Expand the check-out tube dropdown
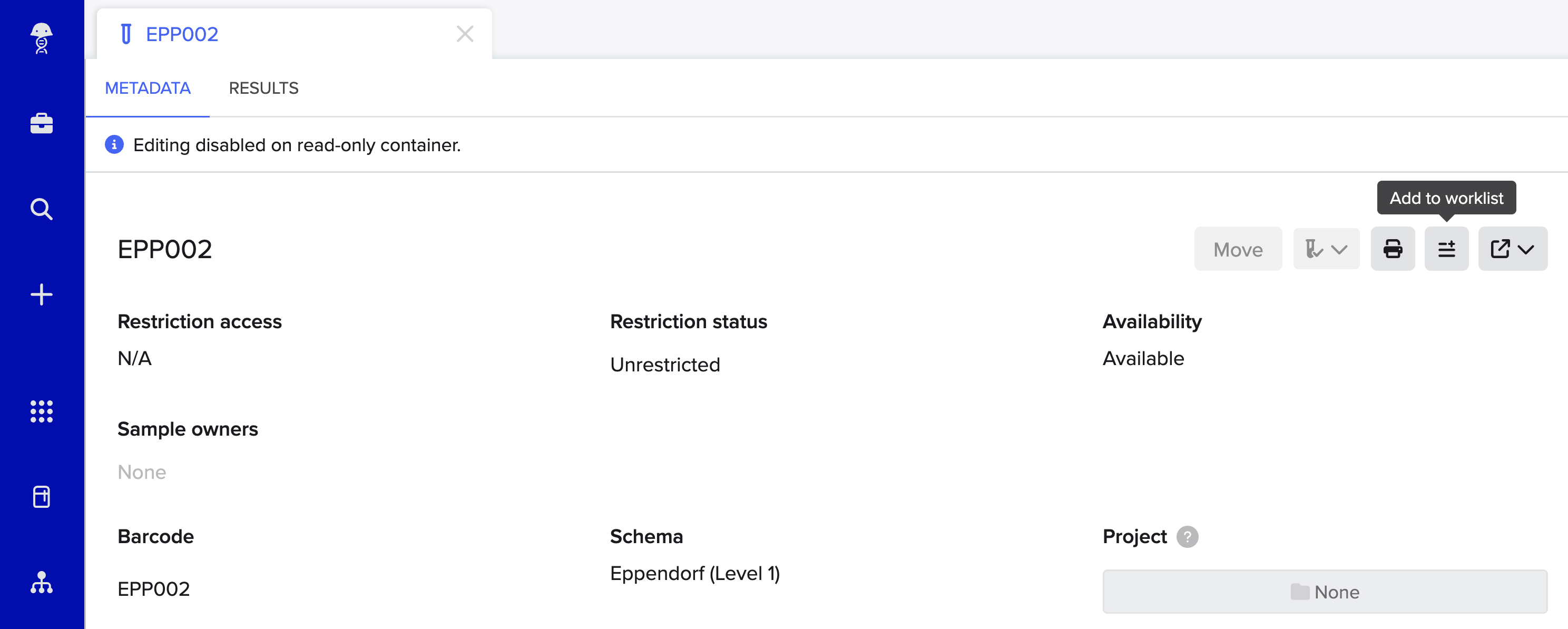The width and height of the screenshot is (1568, 629). click(x=1326, y=249)
